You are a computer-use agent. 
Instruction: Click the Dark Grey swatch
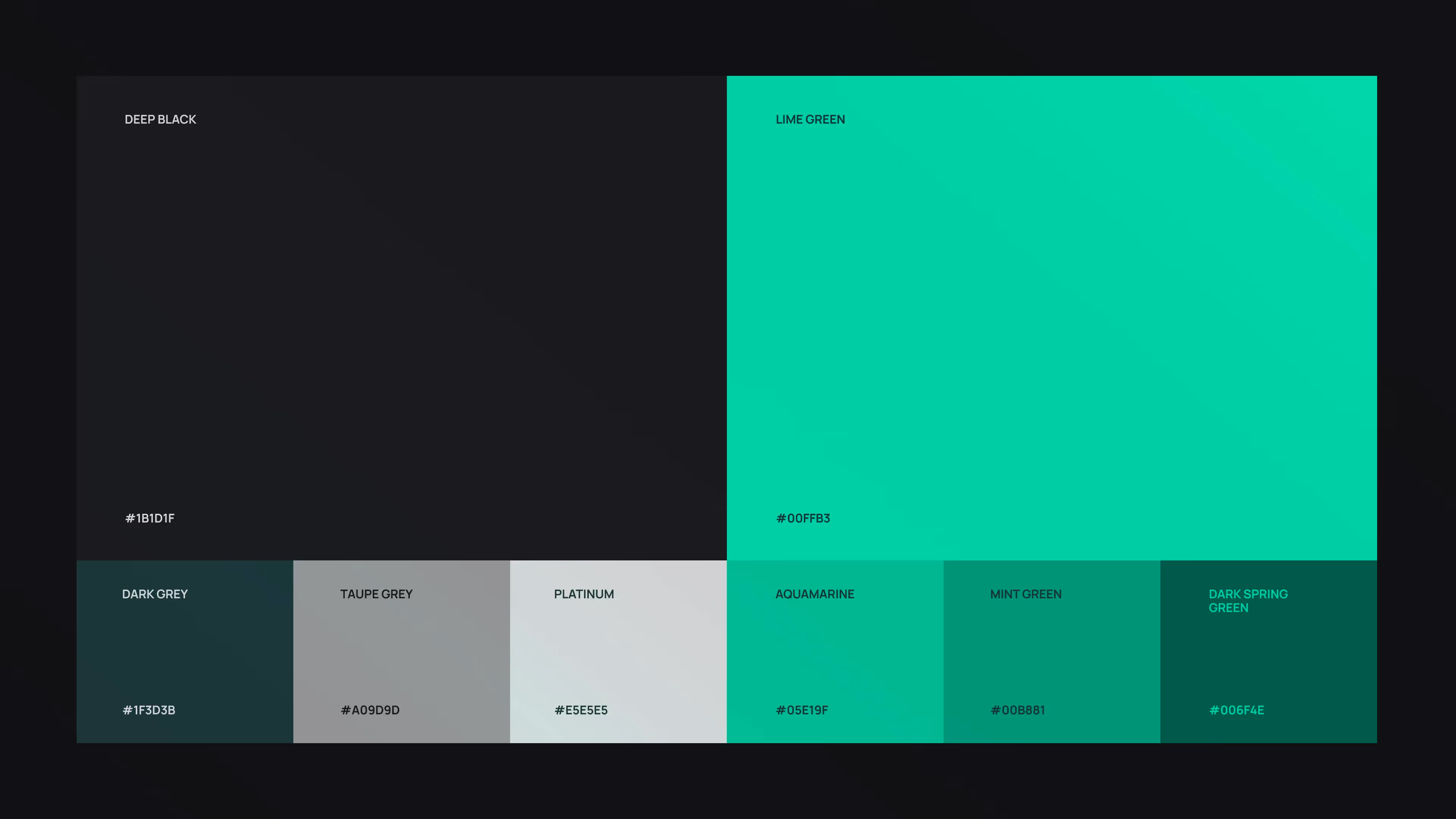pyautogui.click(x=185, y=651)
